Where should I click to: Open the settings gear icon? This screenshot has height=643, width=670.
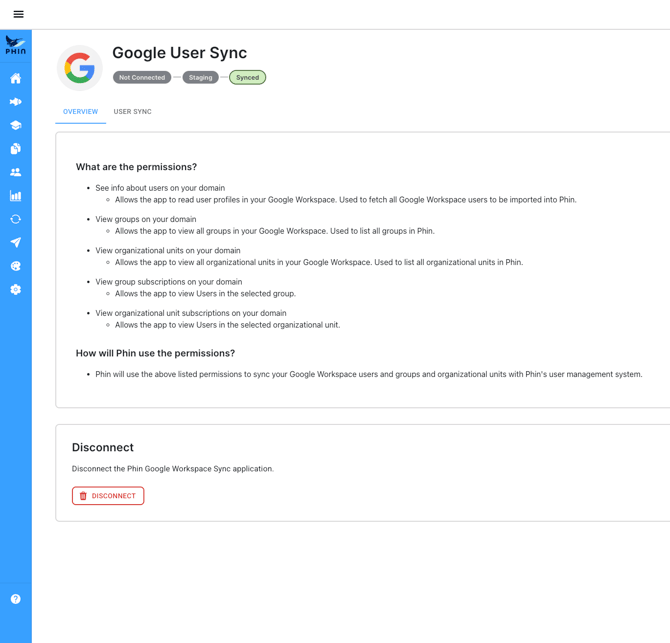pyautogui.click(x=16, y=290)
